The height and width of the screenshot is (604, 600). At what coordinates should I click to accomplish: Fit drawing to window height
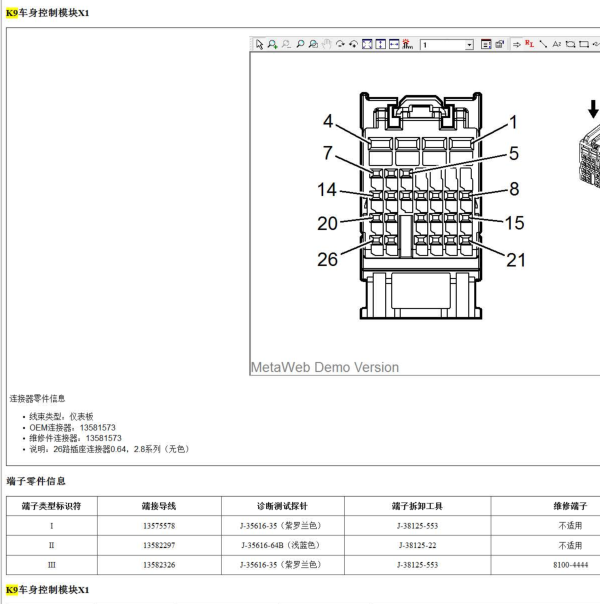click(x=380, y=44)
